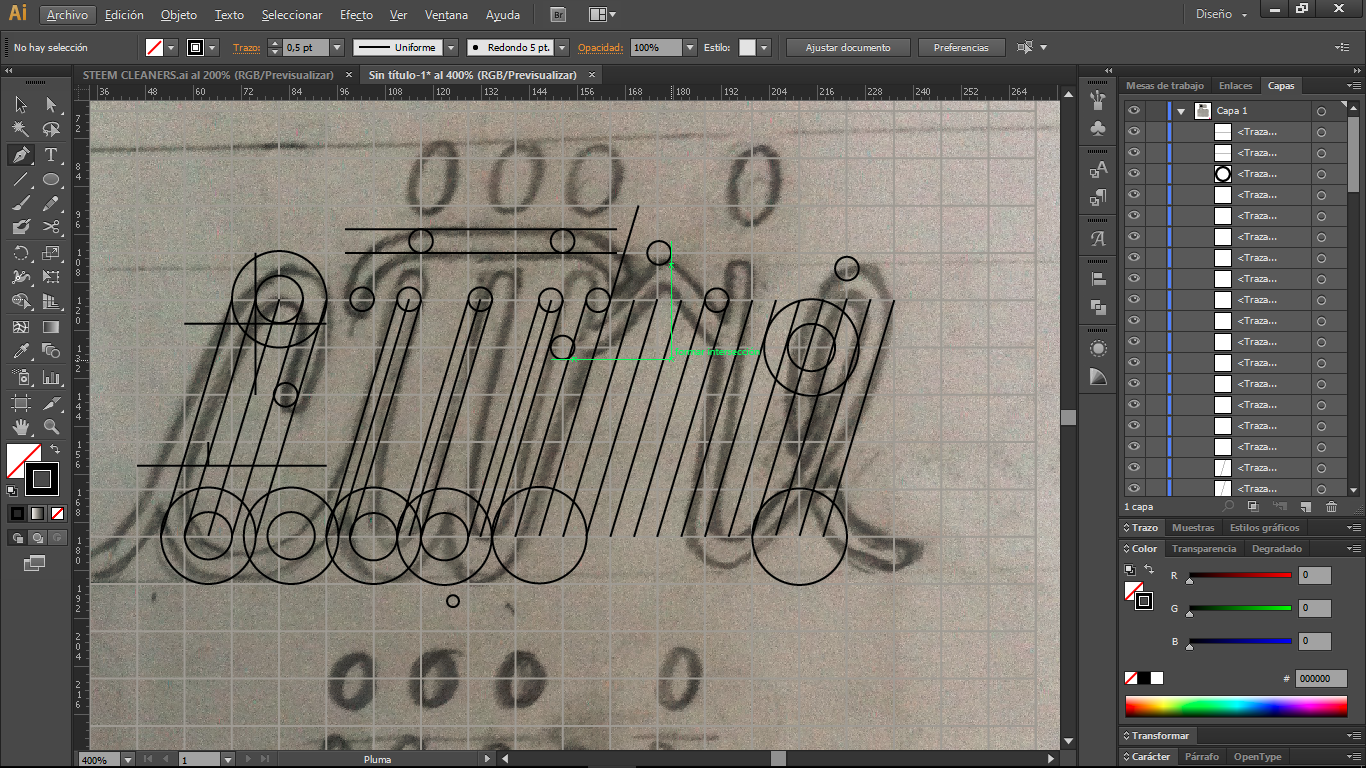The width and height of the screenshot is (1366, 768).
Task: Open Opacidad link in control bar
Action: click(x=601, y=47)
